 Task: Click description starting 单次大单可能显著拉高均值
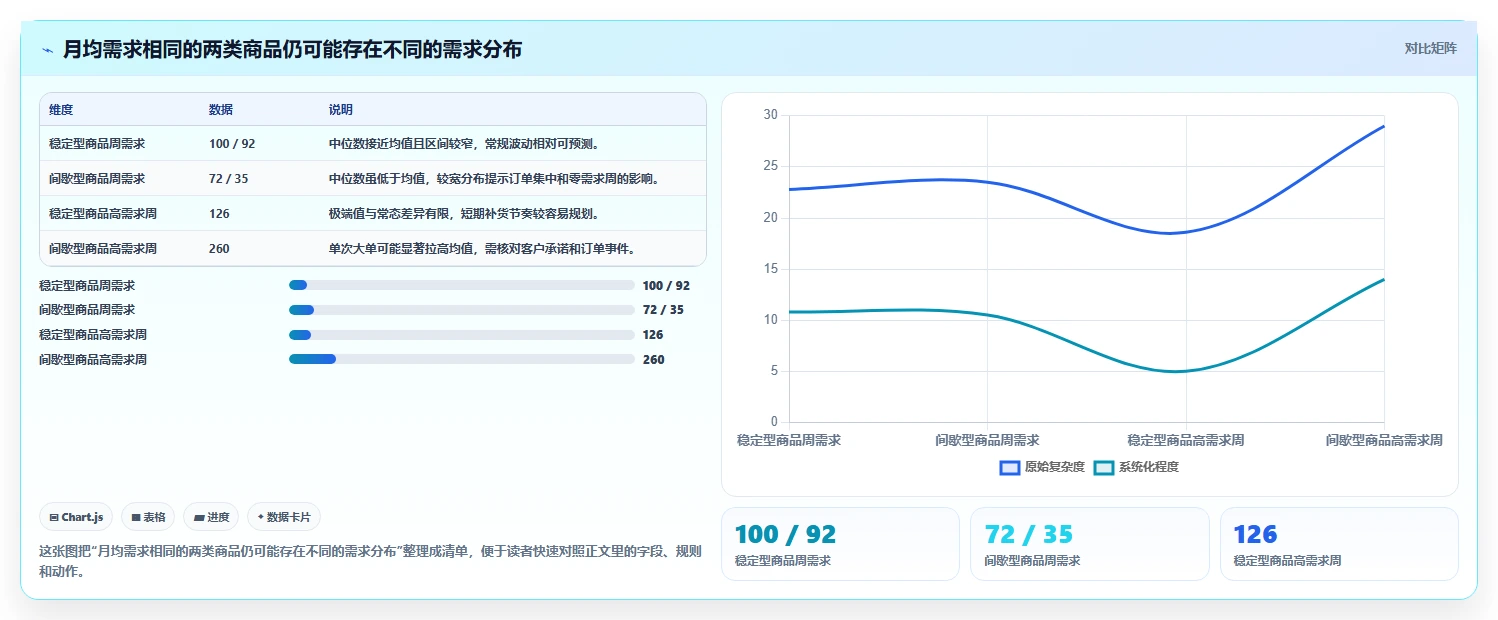coord(482,249)
